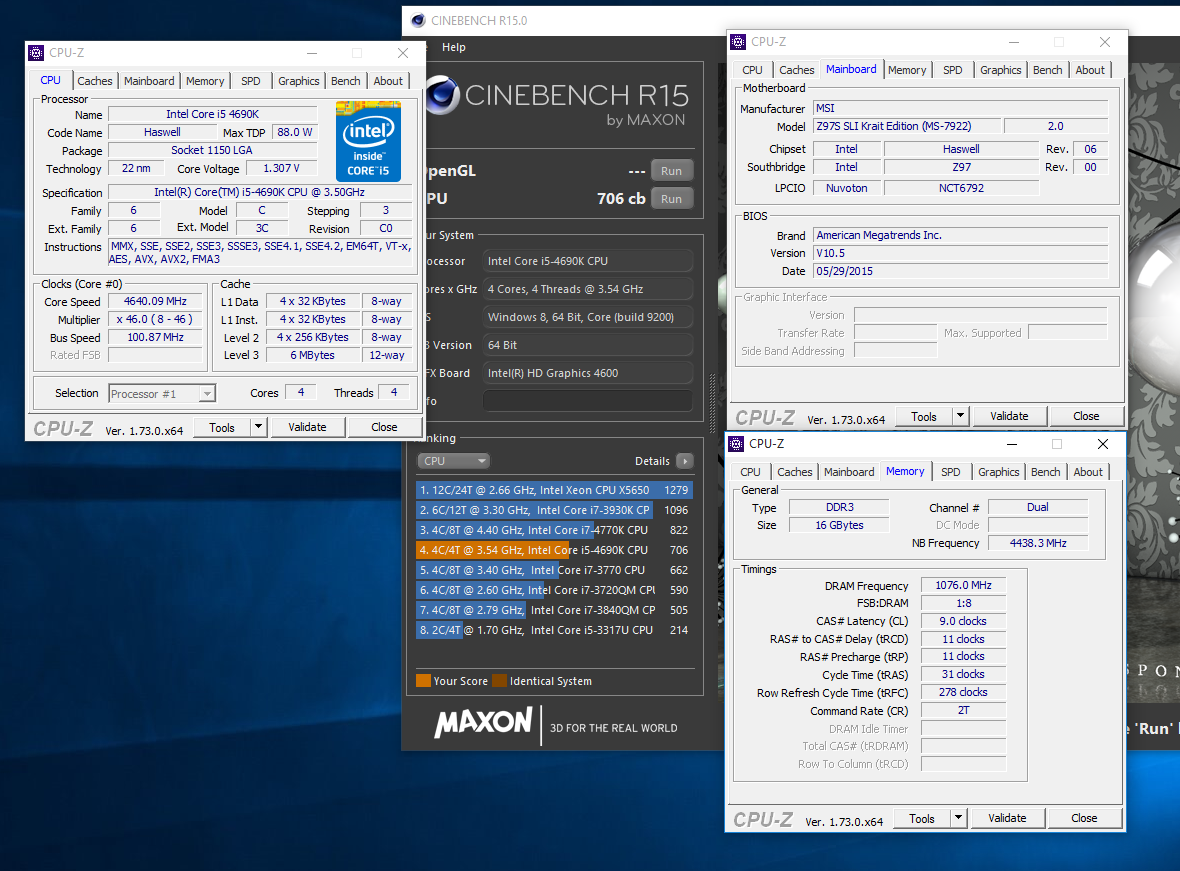Click Close in processor CPU-Z window
Screen dimensions: 1180x871
click(x=384, y=427)
